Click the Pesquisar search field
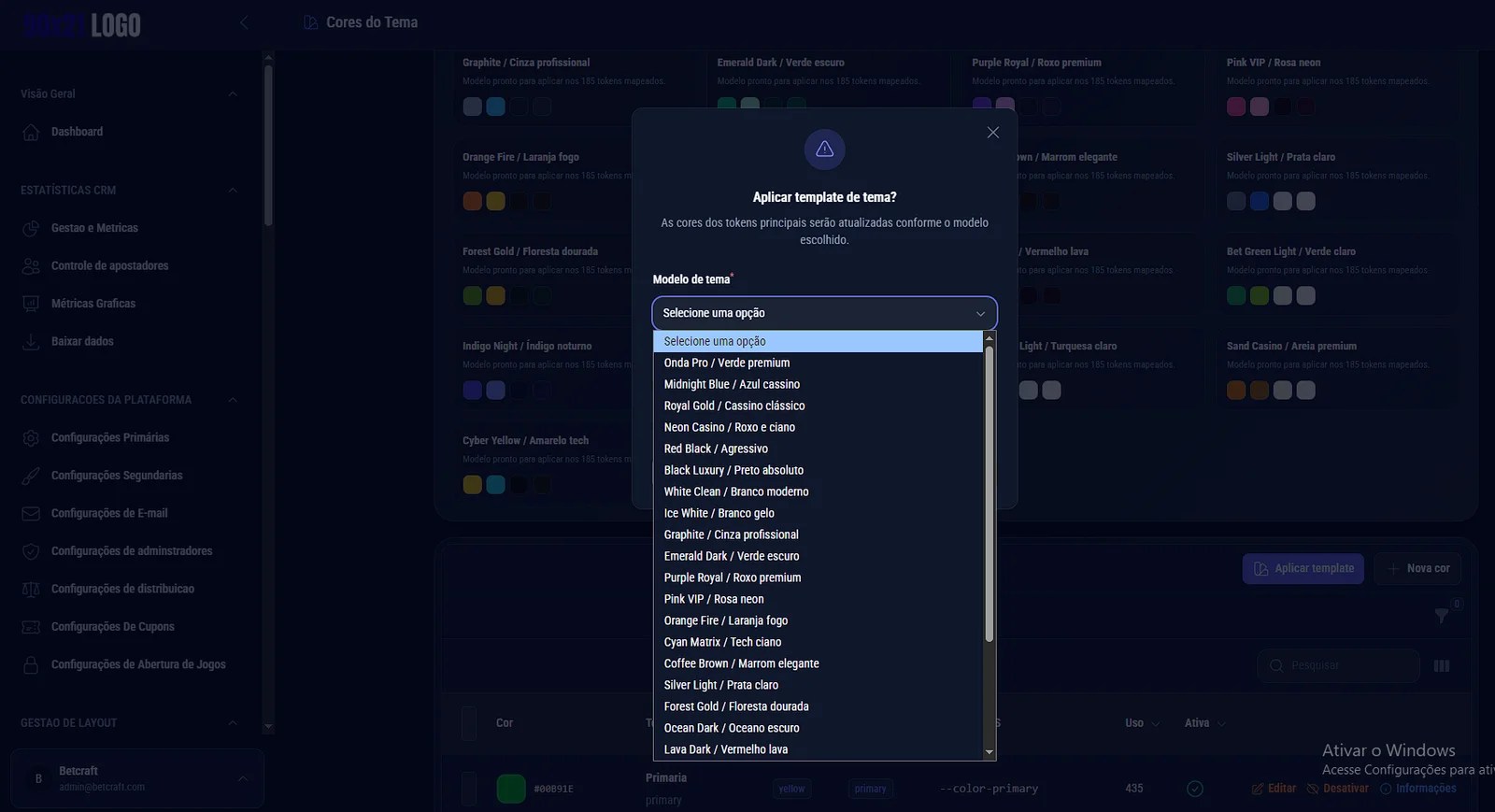 (1338, 665)
